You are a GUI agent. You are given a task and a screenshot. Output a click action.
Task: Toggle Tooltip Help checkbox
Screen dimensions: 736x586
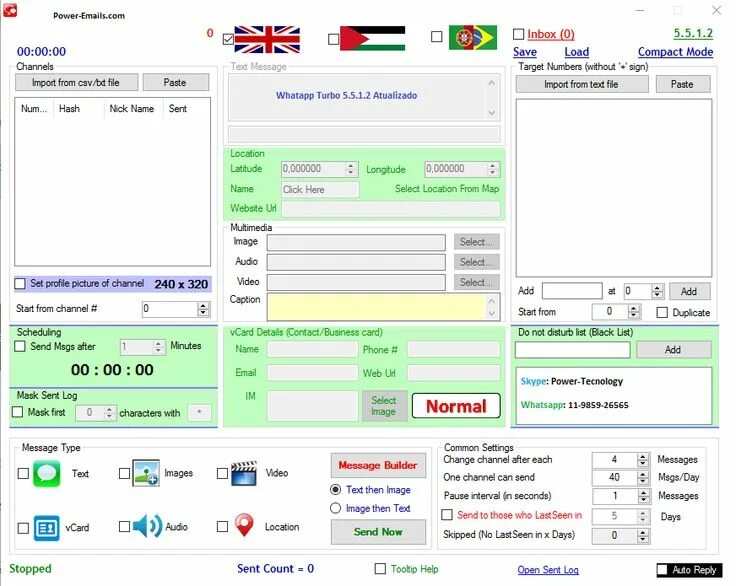coord(380,569)
